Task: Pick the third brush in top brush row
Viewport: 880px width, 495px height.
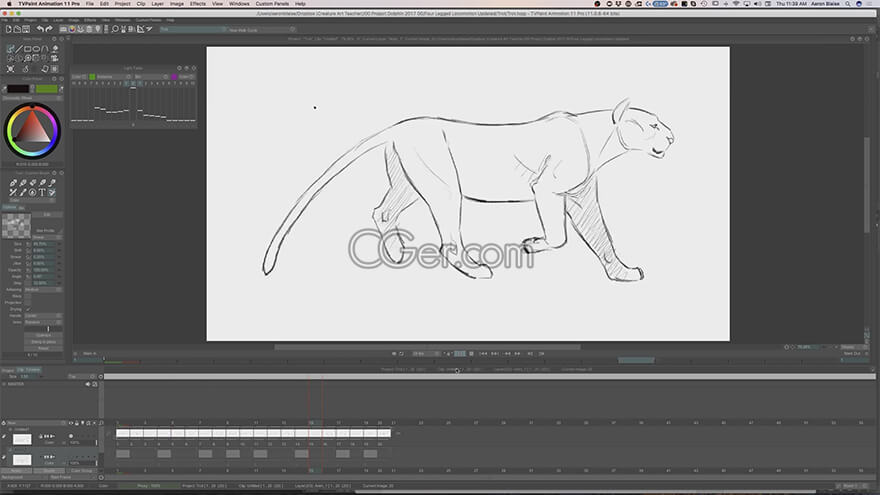Action: (x=33, y=183)
